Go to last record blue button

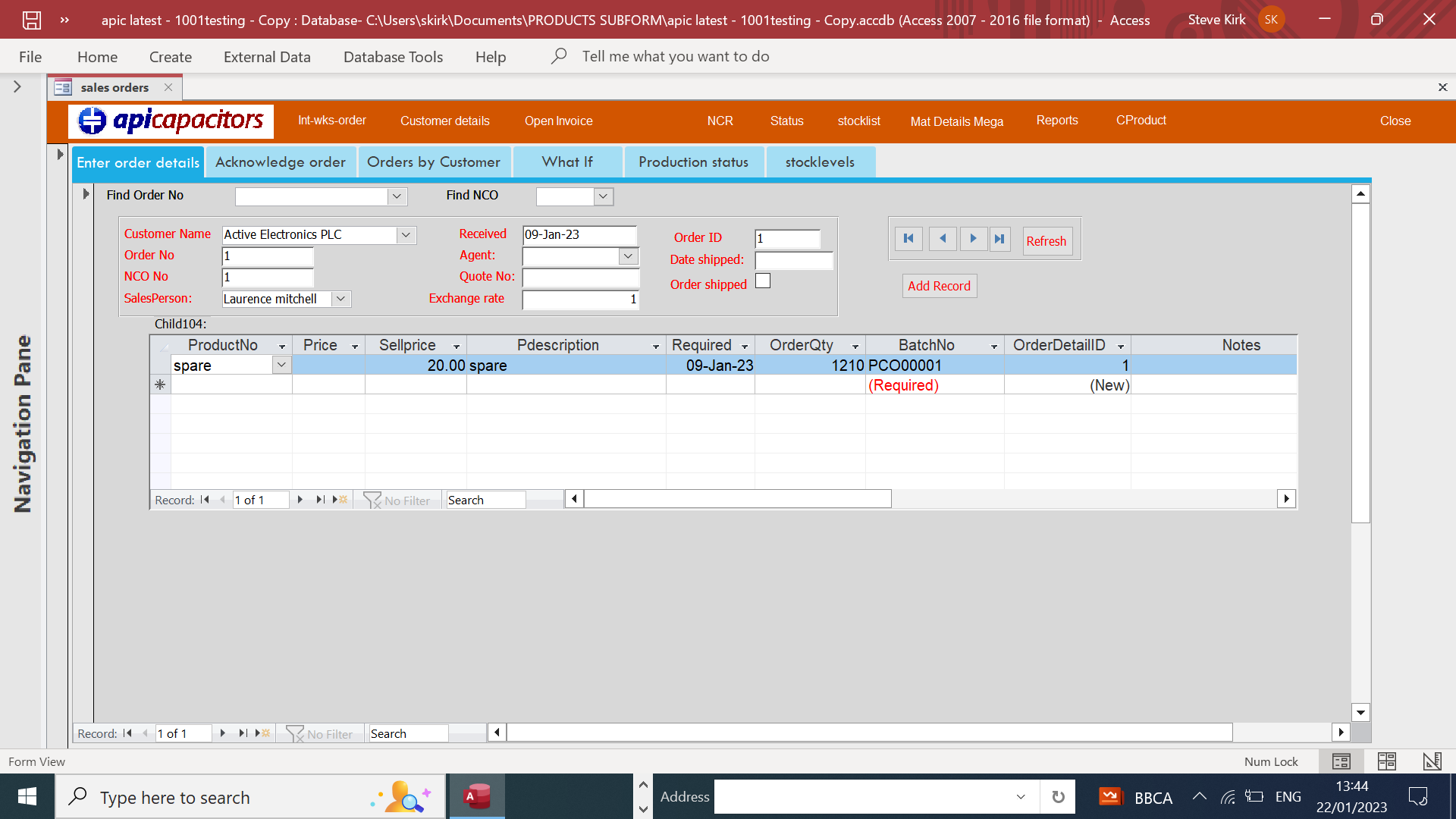pyautogui.click(x=999, y=239)
